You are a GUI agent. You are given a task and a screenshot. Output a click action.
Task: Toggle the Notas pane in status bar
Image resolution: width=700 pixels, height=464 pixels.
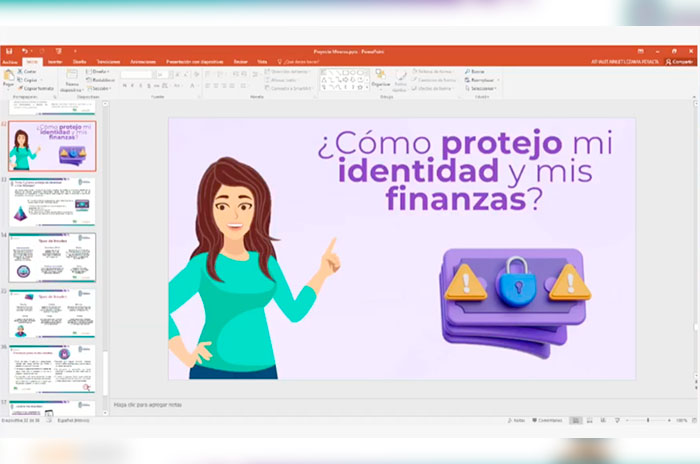click(516, 420)
